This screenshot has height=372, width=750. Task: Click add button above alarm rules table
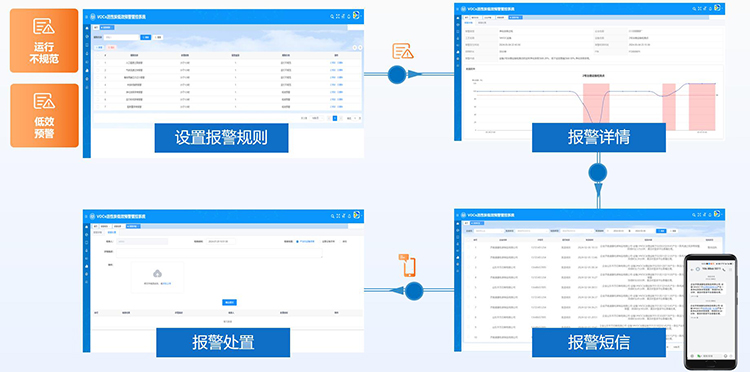pos(99,47)
